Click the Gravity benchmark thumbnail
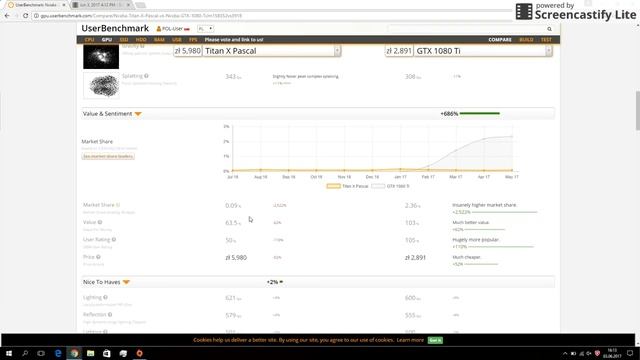This screenshot has width=640, height=360. tap(101, 57)
